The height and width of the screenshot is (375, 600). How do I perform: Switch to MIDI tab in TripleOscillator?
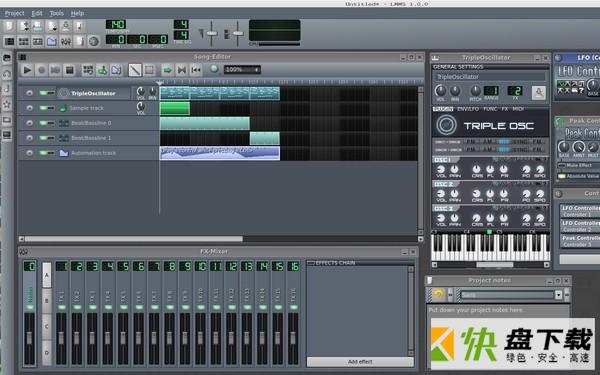point(518,109)
